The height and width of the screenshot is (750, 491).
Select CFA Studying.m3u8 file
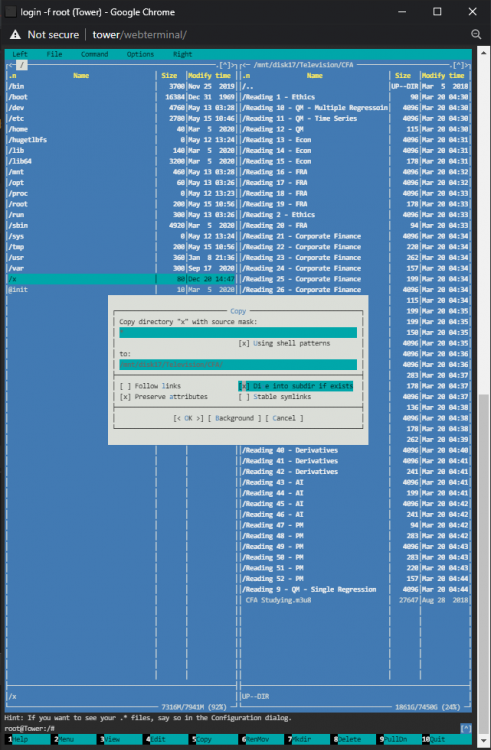click(x=355, y=600)
